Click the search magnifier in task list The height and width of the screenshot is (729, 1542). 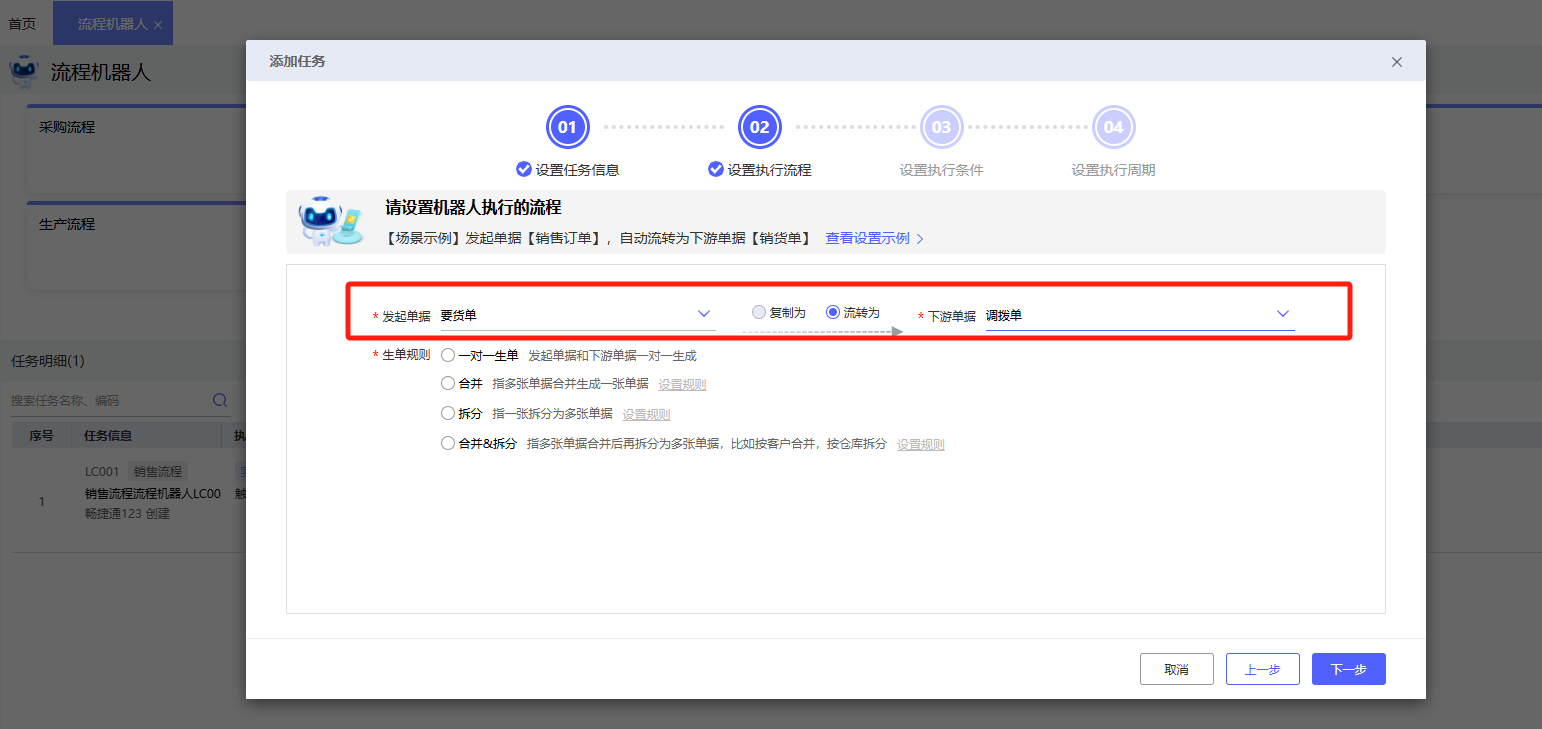220,400
